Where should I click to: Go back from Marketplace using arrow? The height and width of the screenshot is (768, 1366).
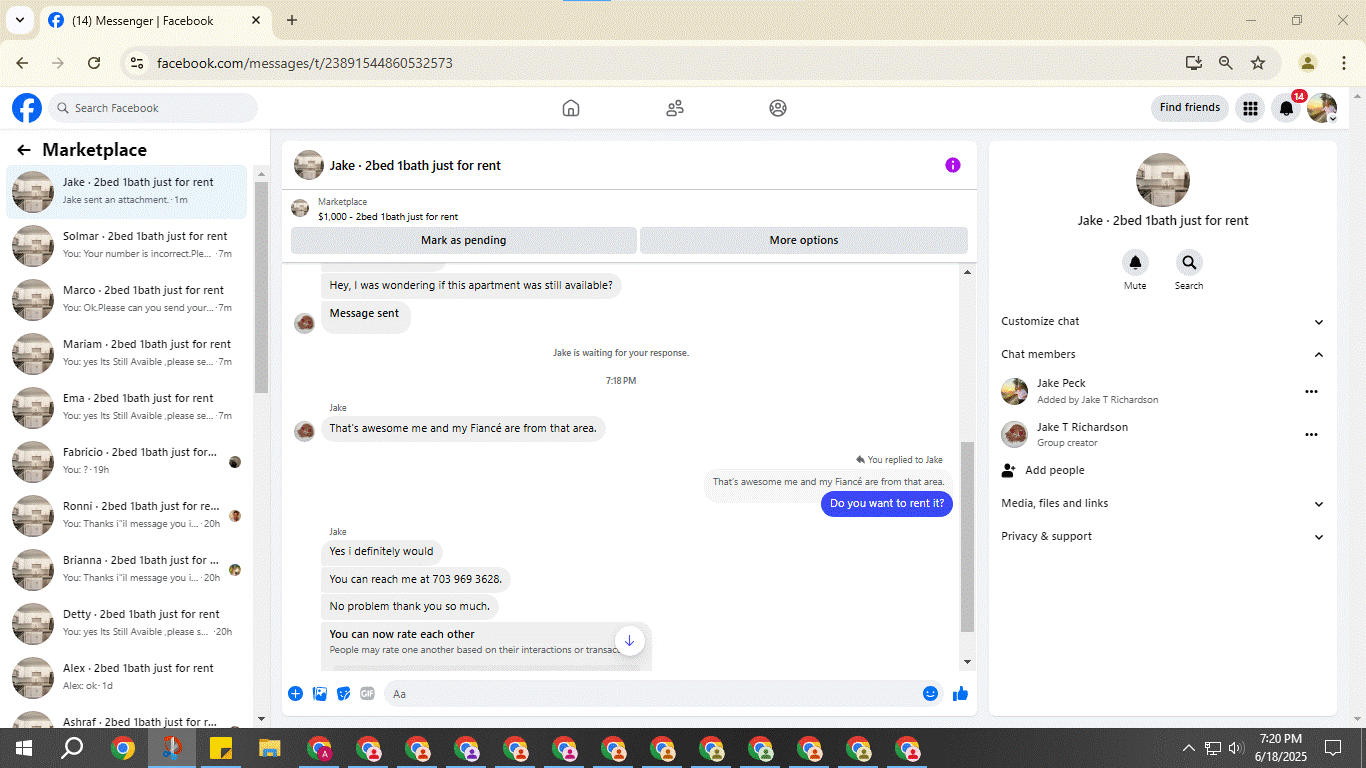[24, 150]
